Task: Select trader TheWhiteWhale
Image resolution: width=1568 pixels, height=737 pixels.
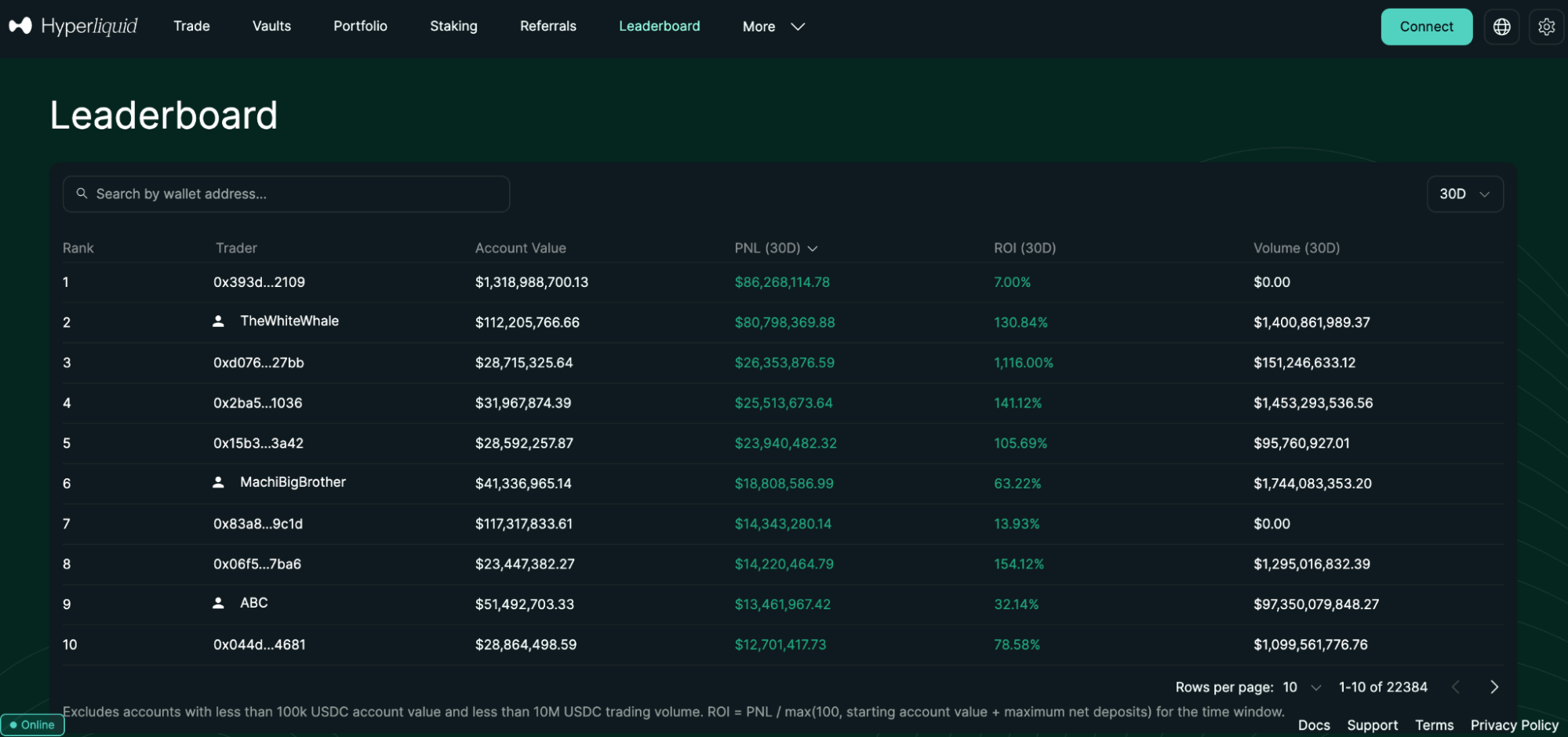Action: (289, 321)
